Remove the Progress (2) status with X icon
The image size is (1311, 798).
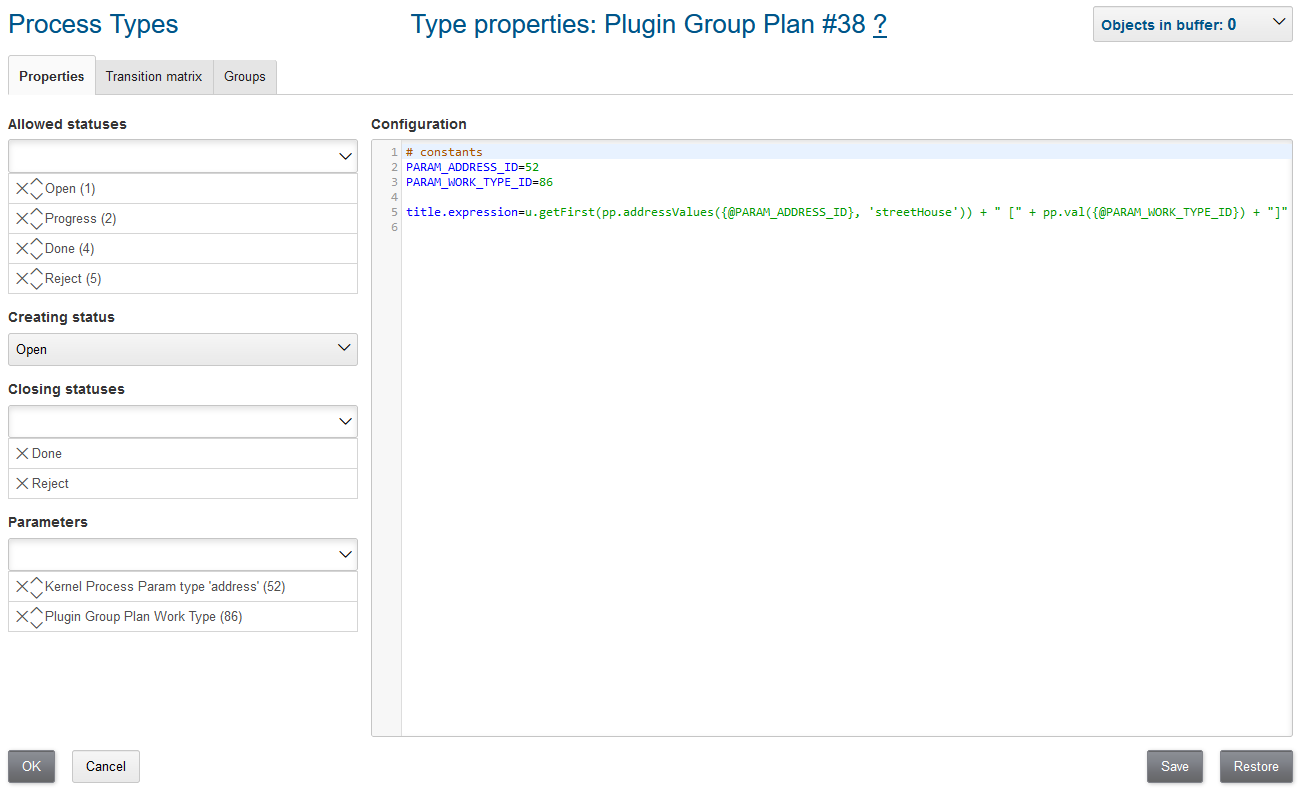pyautogui.click(x=22, y=219)
